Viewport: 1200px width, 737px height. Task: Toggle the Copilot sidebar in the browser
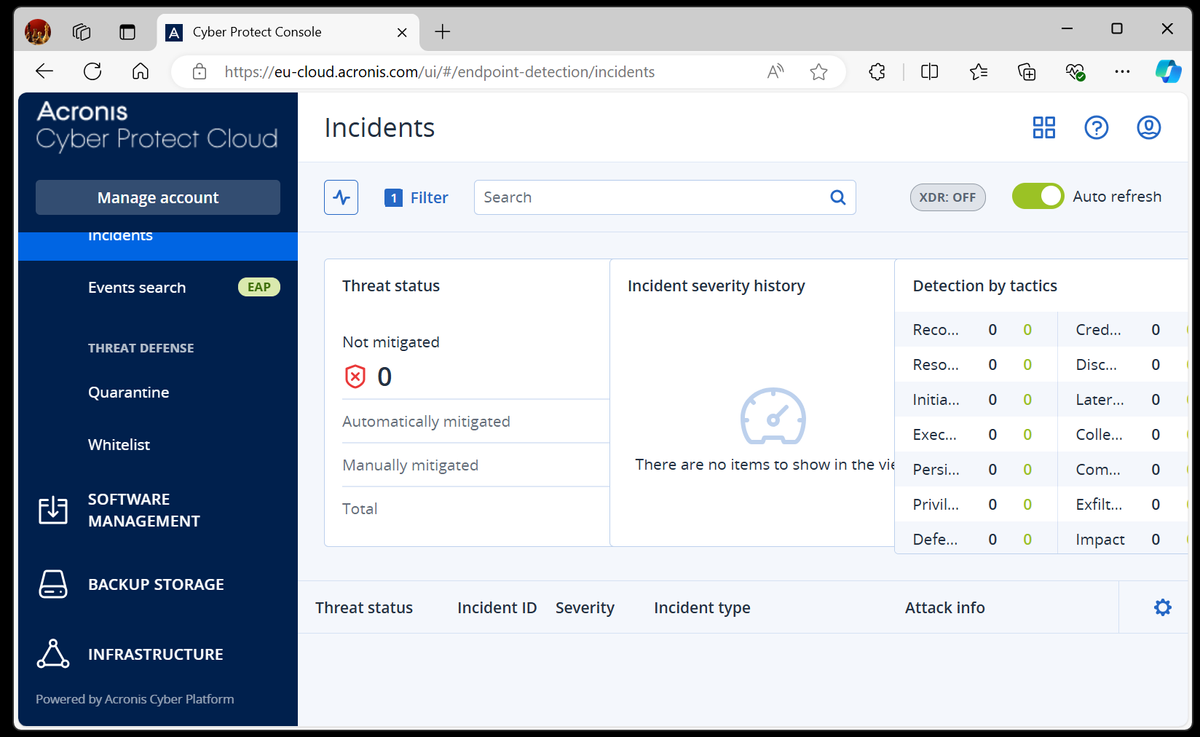pyautogui.click(x=1168, y=71)
